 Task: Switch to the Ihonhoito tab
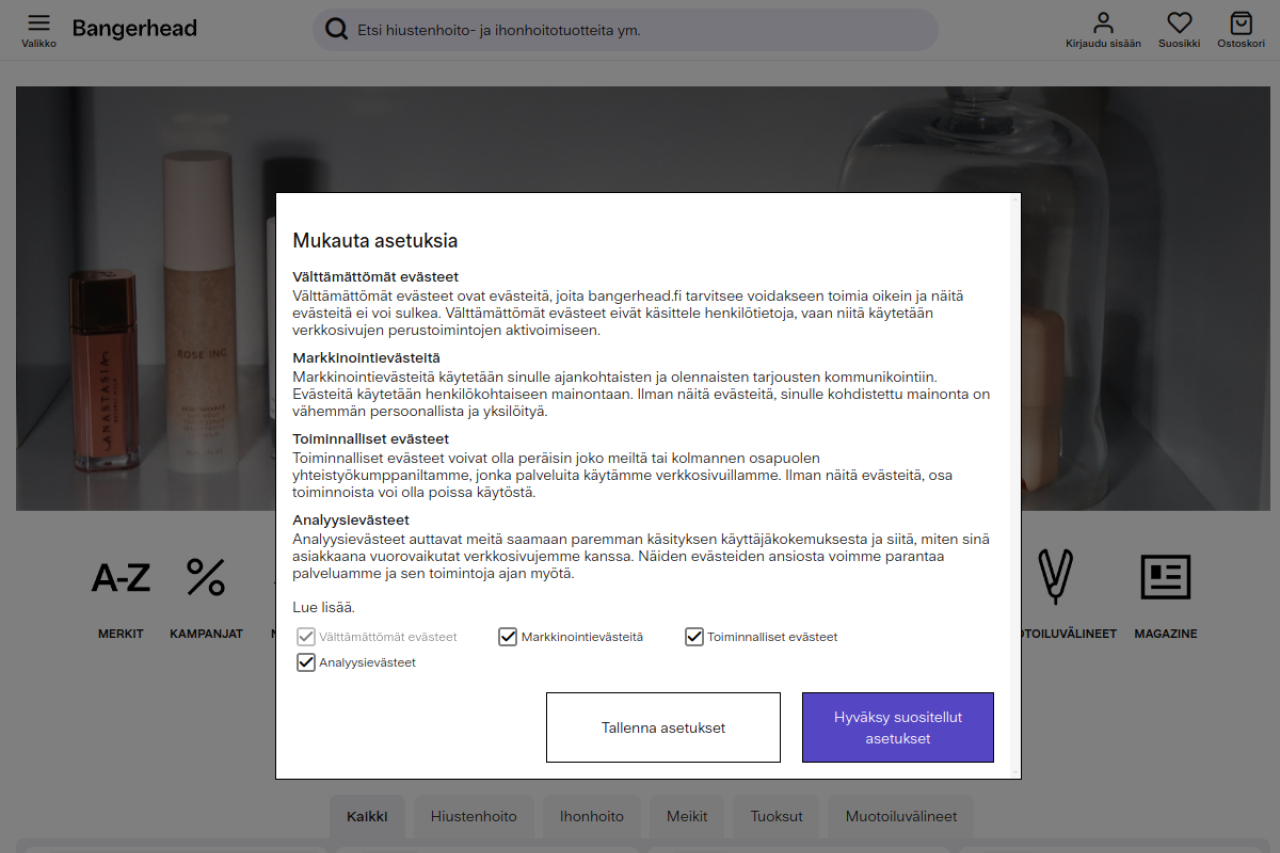coord(592,816)
